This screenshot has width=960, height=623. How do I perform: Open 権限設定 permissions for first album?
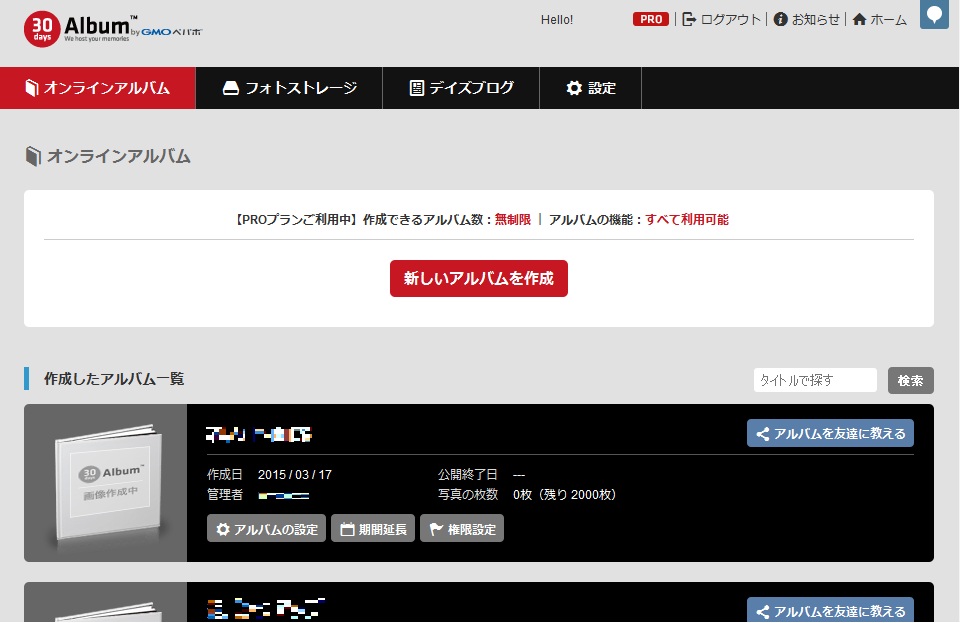coord(462,529)
